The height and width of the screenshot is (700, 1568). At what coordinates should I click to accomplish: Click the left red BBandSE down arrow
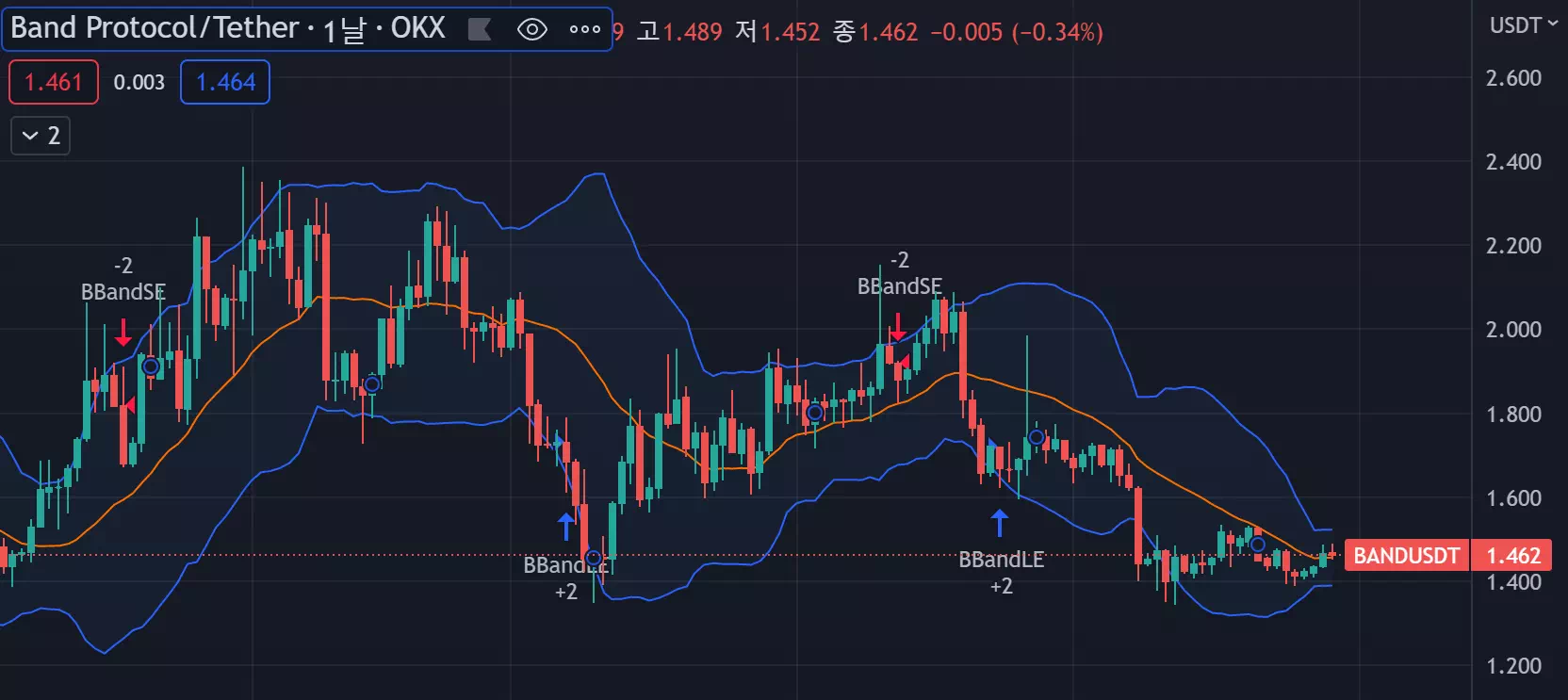pos(123,332)
